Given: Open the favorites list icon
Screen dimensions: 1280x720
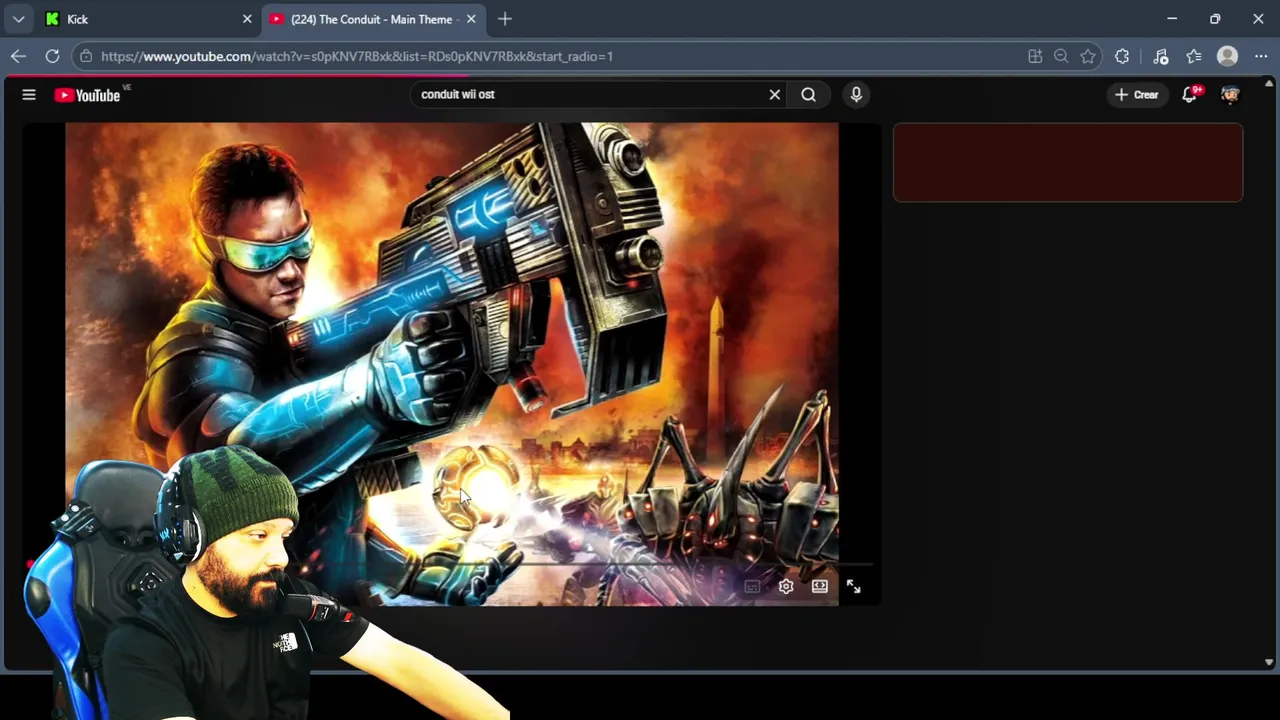Looking at the screenshot, I should tap(1194, 56).
